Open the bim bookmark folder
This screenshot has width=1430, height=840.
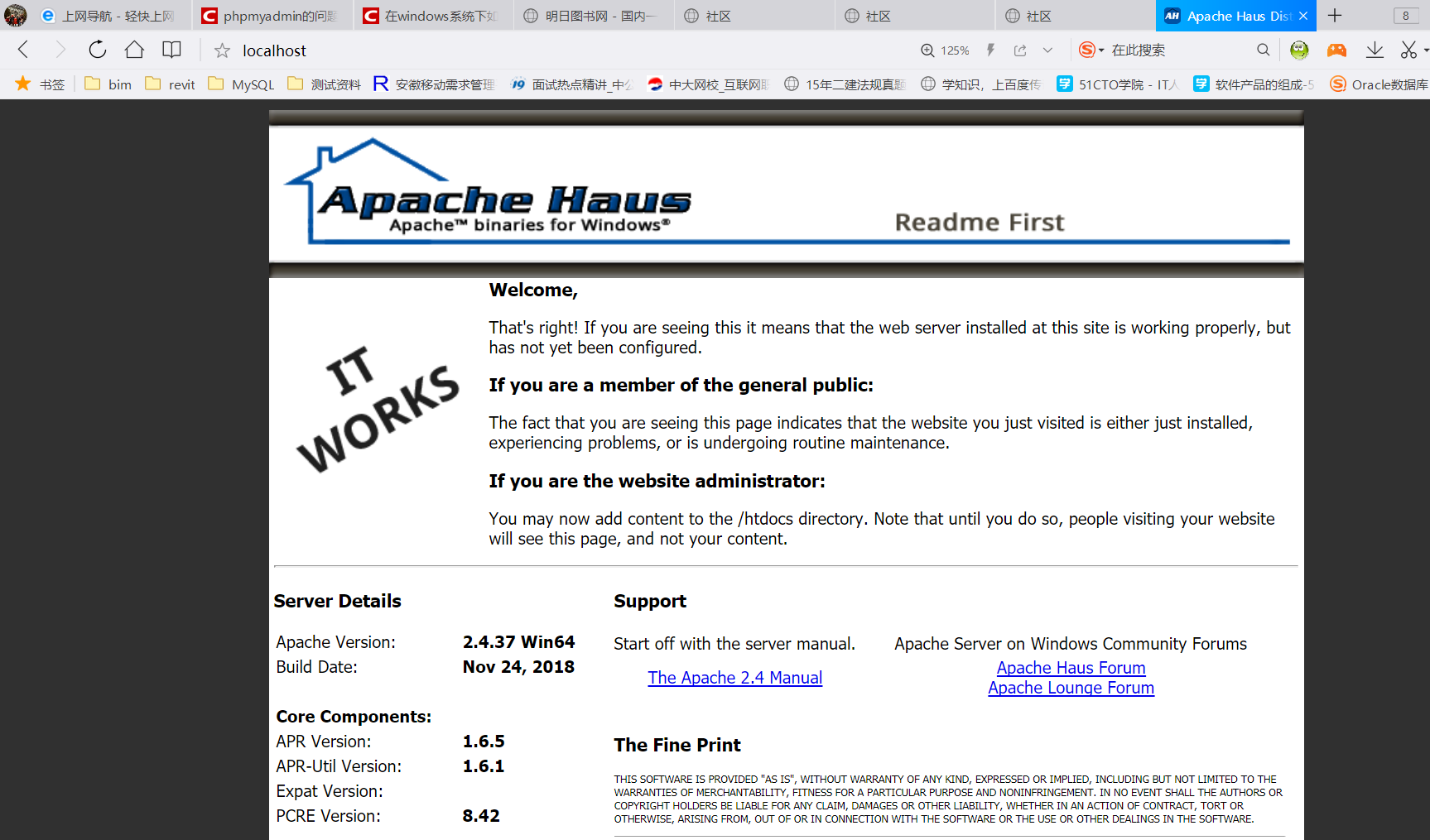point(108,84)
